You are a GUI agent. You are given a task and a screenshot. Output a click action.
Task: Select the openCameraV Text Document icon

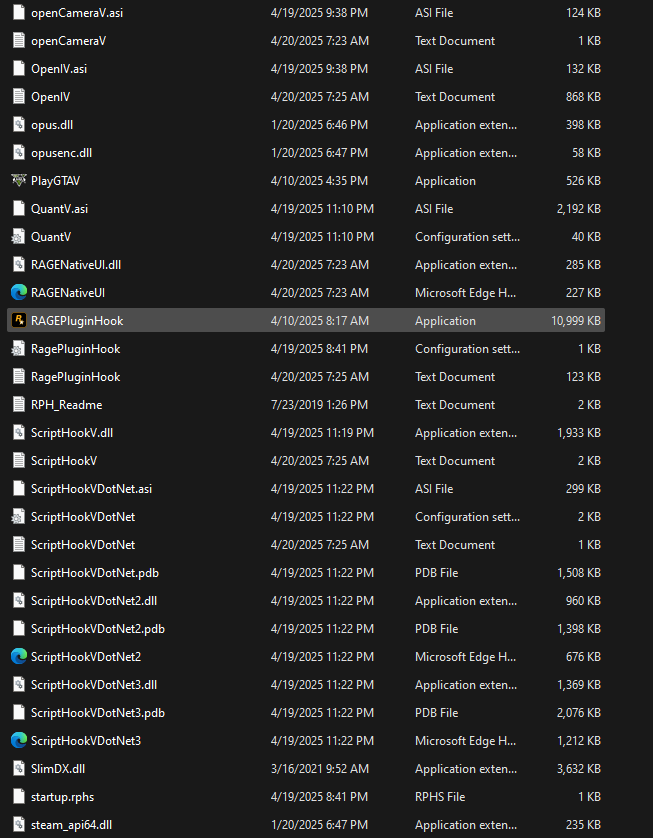coord(19,41)
